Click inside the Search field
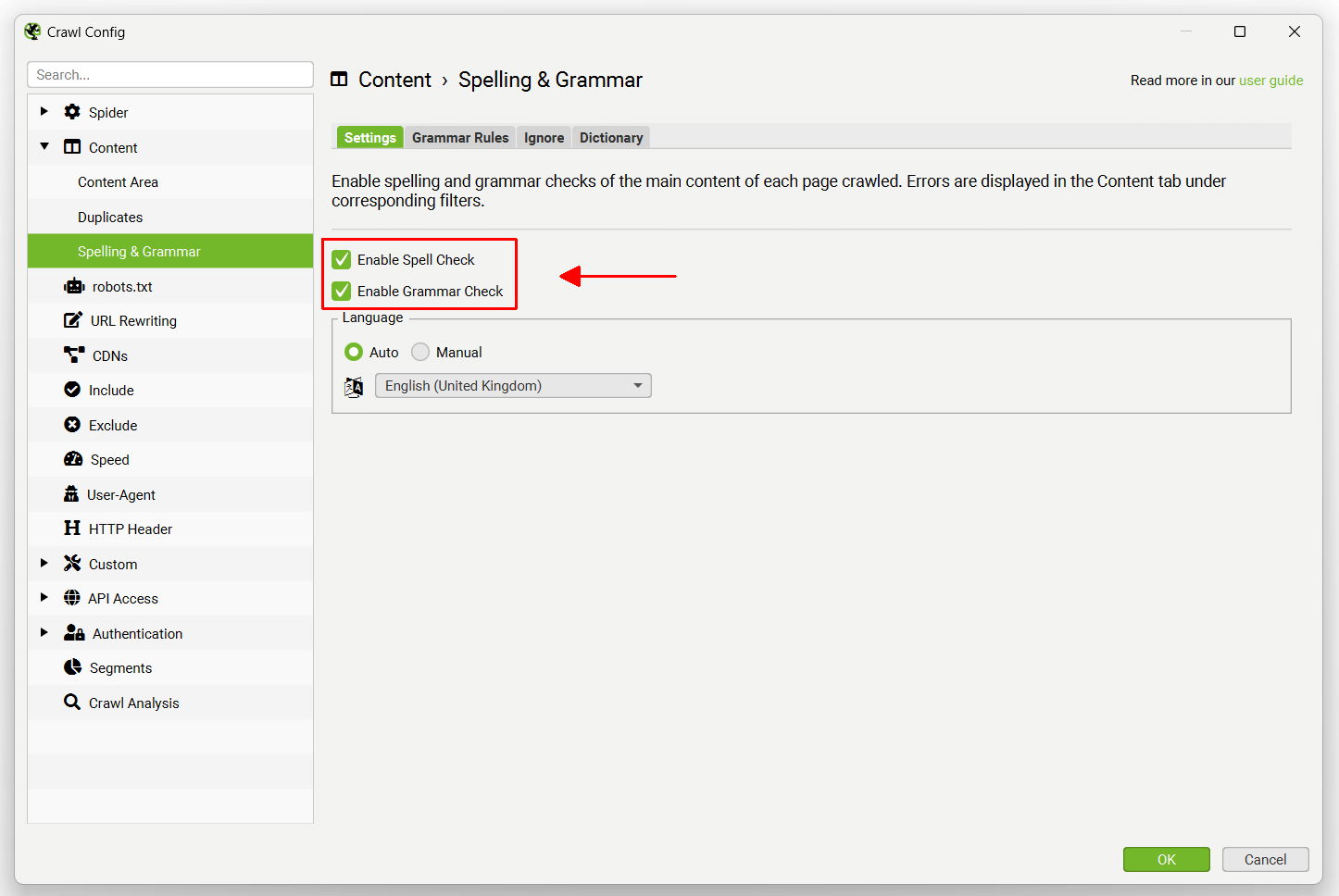 170,74
